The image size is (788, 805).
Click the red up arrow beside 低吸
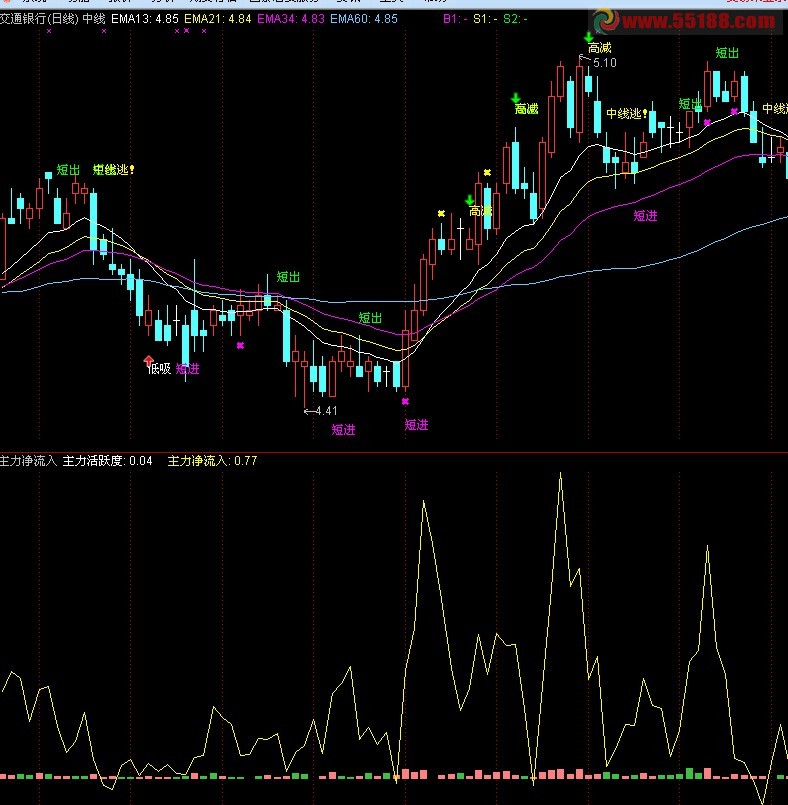[148, 360]
